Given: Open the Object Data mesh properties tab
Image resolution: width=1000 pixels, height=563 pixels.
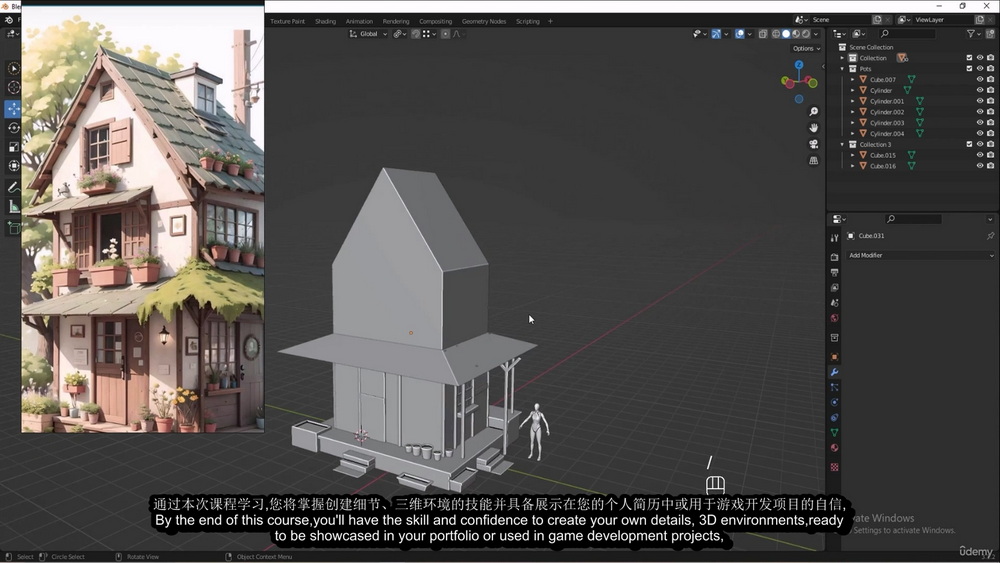Looking at the screenshot, I should (834, 433).
